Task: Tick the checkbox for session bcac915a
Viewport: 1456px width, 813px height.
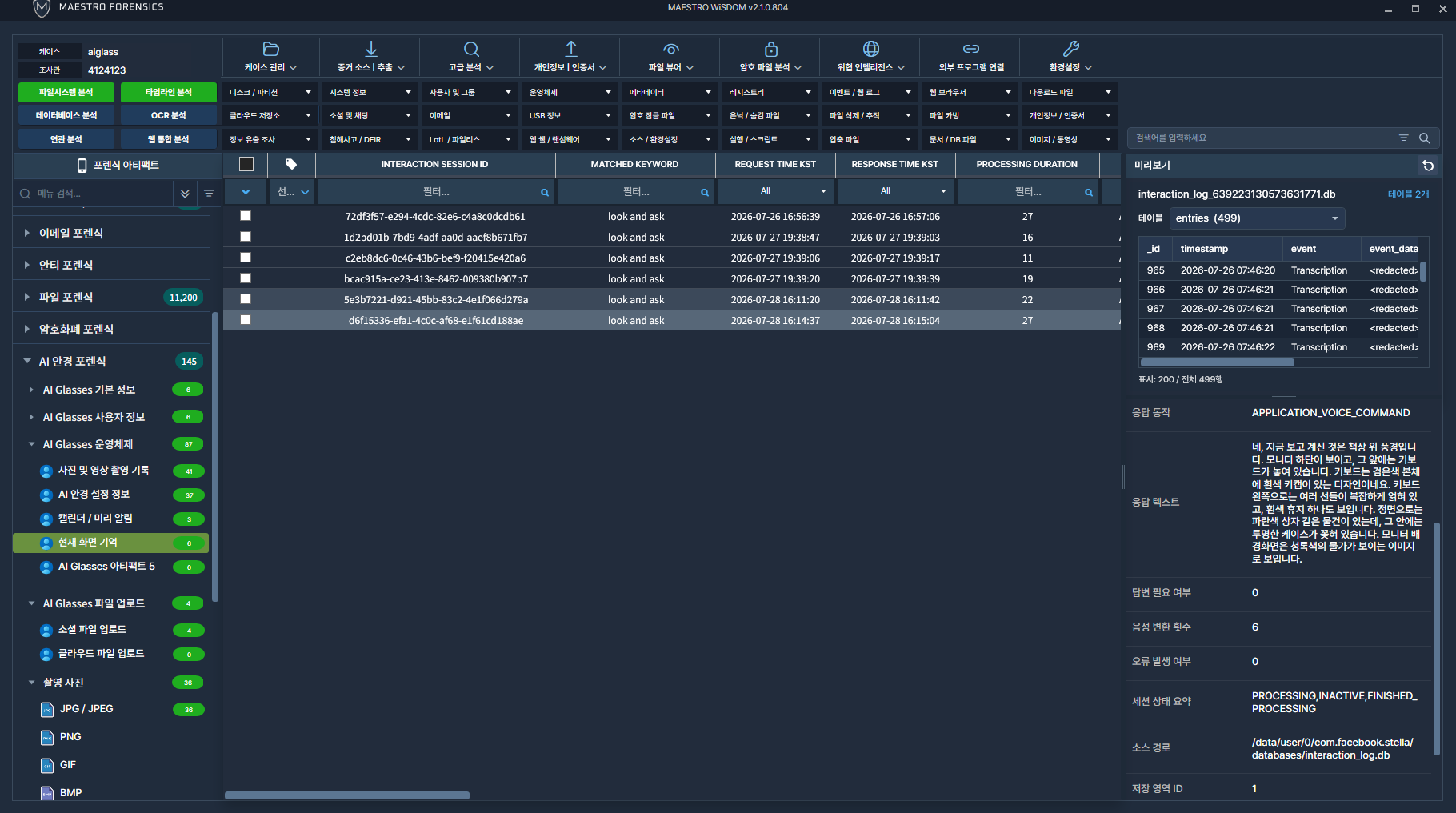Action: (x=246, y=278)
